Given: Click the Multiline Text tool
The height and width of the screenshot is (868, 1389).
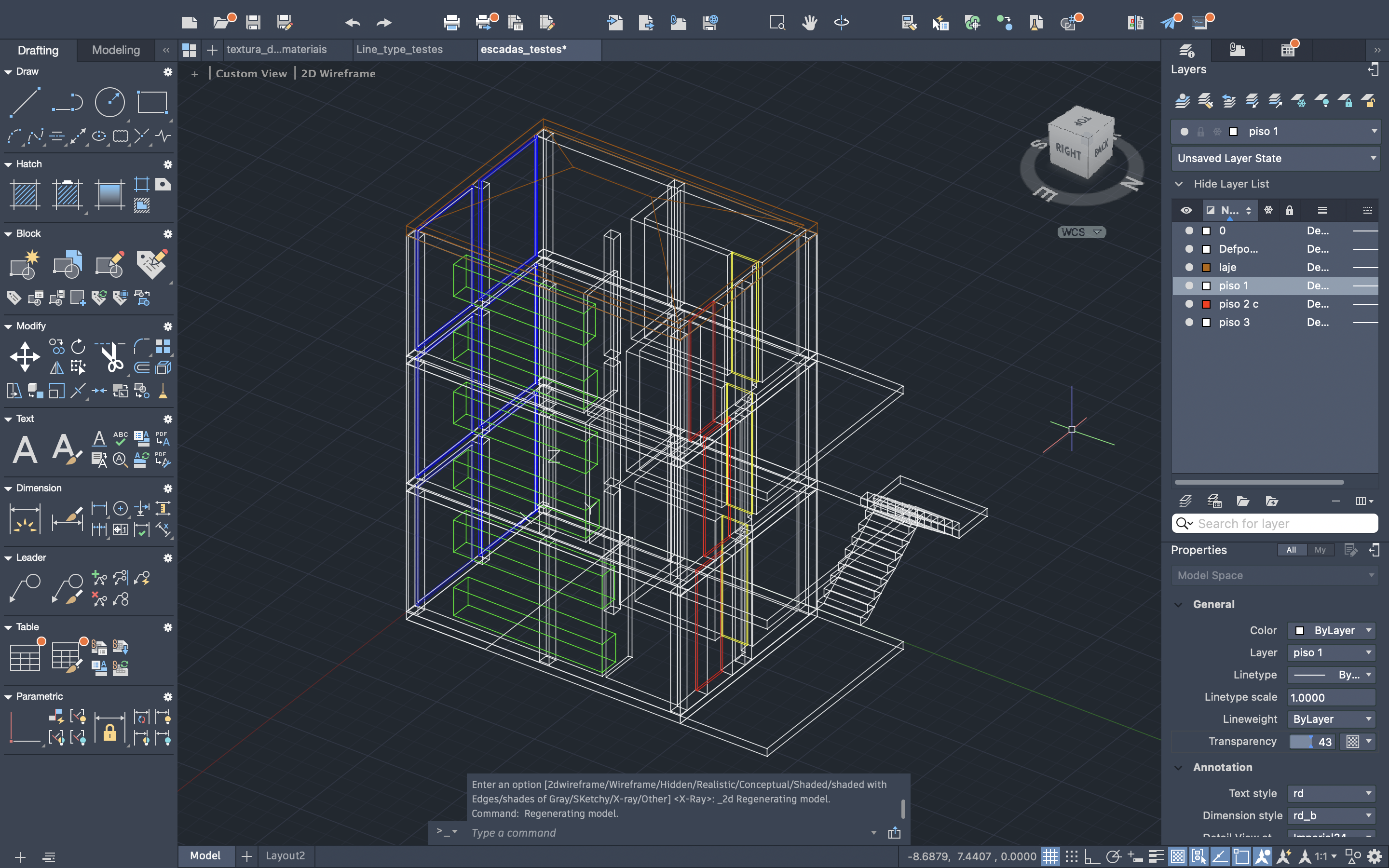Looking at the screenshot, I should point(25,449).
